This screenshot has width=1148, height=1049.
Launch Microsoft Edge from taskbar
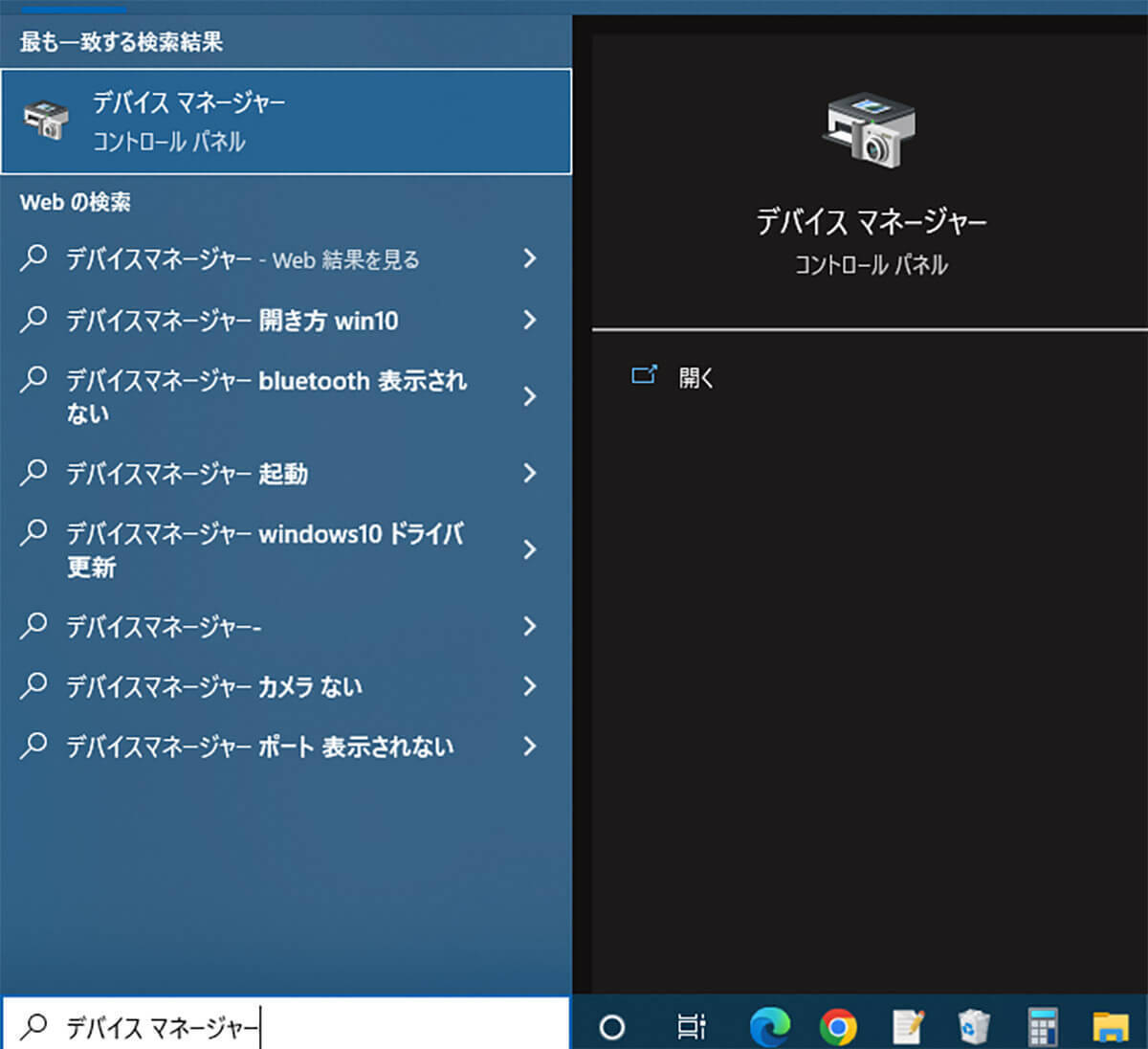769,1027
